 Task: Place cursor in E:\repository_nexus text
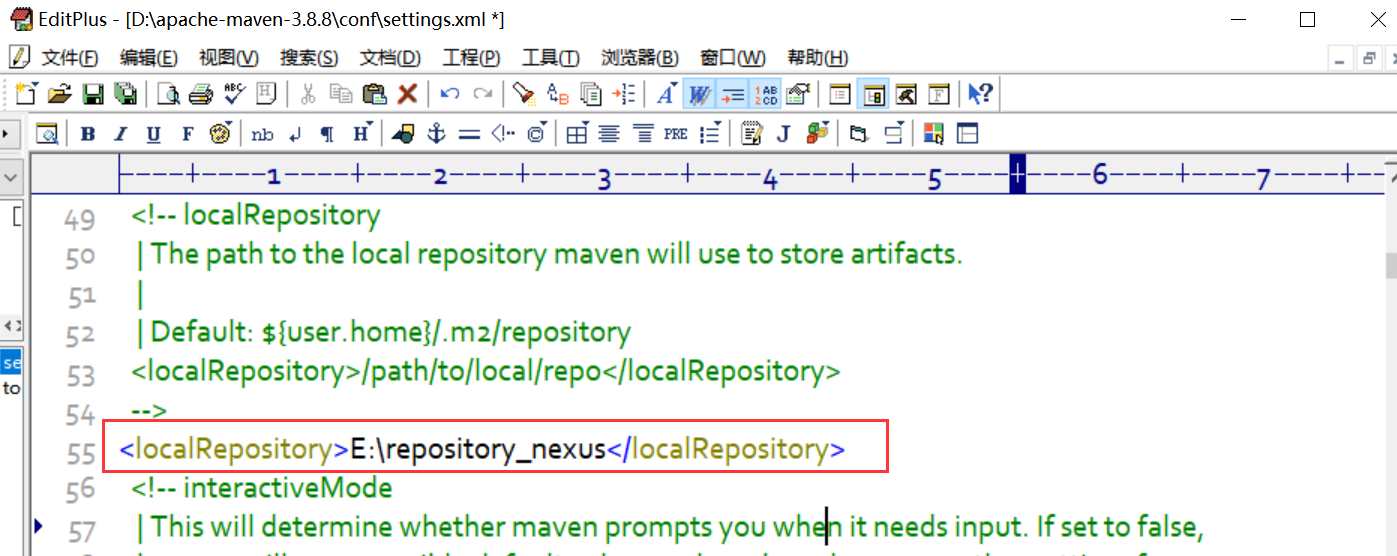pyautogui.click(x=478, y=450)
